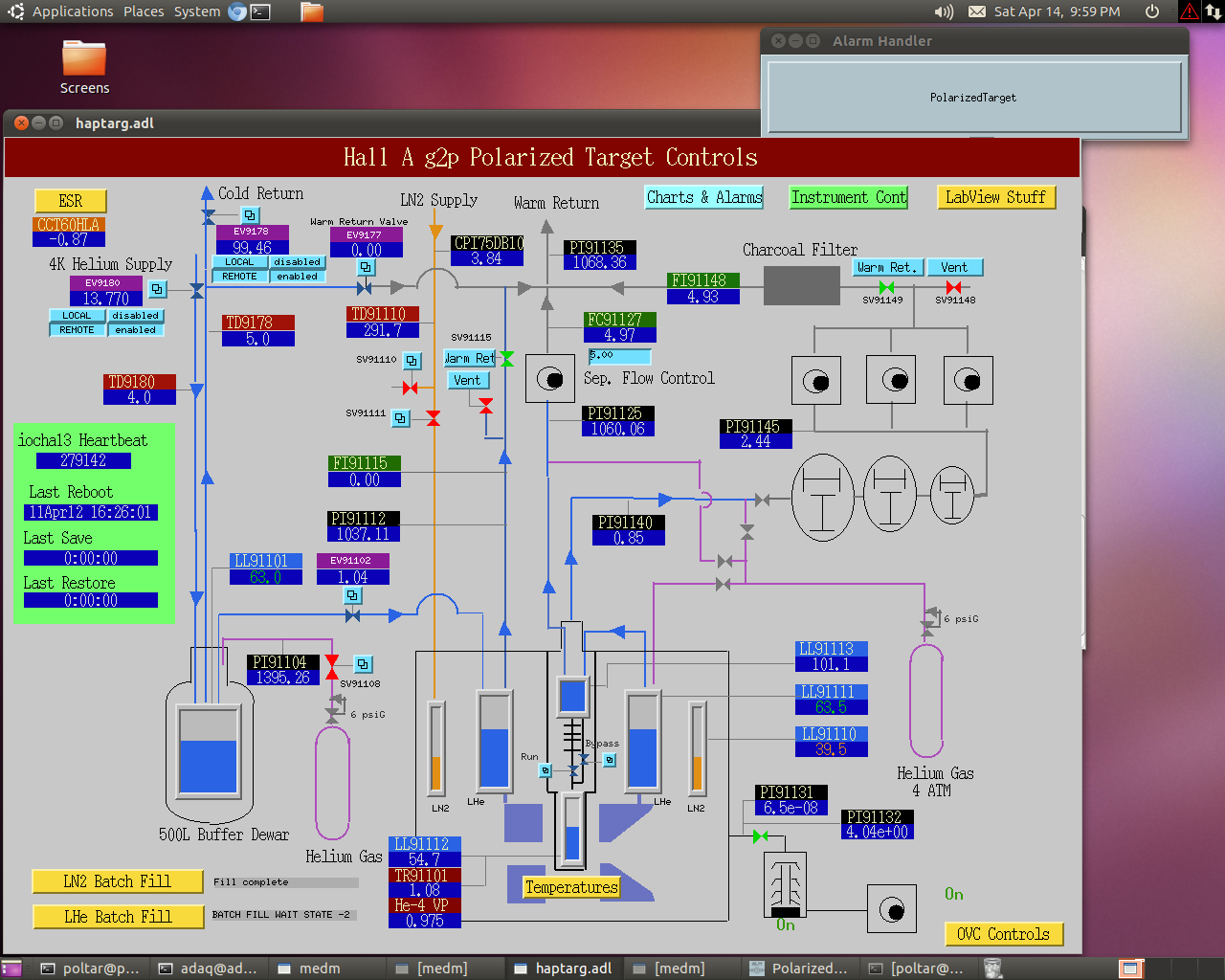The height and width of the screenshot is (980, 1225).
Task: Click Sep. Flow Control setpoint field 5.00
Action: click(619, 356)
